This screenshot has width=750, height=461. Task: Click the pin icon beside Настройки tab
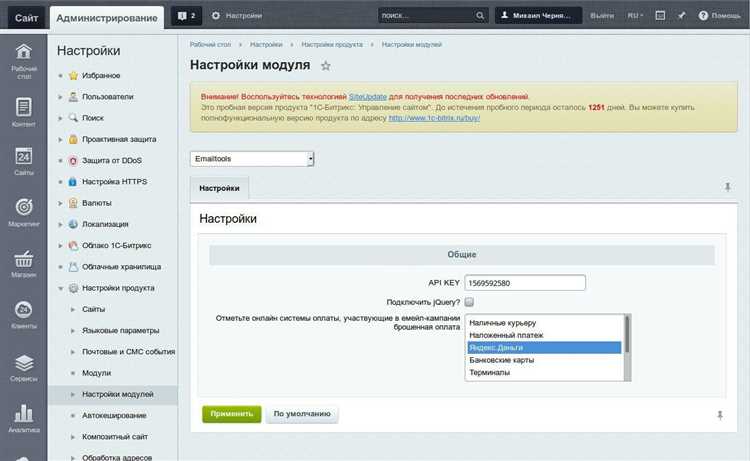[728, 187]
